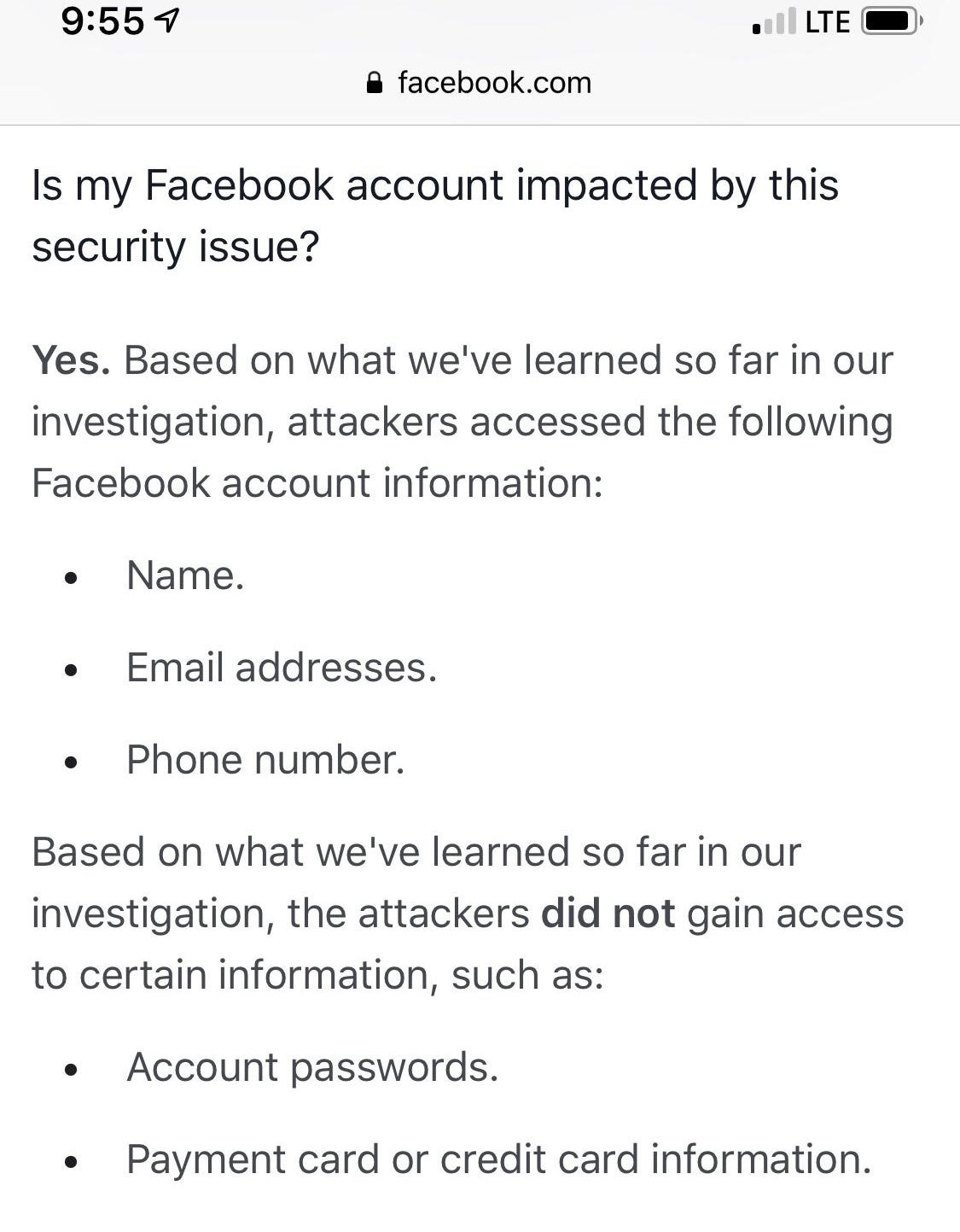Screen dimensions: 960x1232
Task: Tap the bold "did not" text
Action: coord(608,914)
